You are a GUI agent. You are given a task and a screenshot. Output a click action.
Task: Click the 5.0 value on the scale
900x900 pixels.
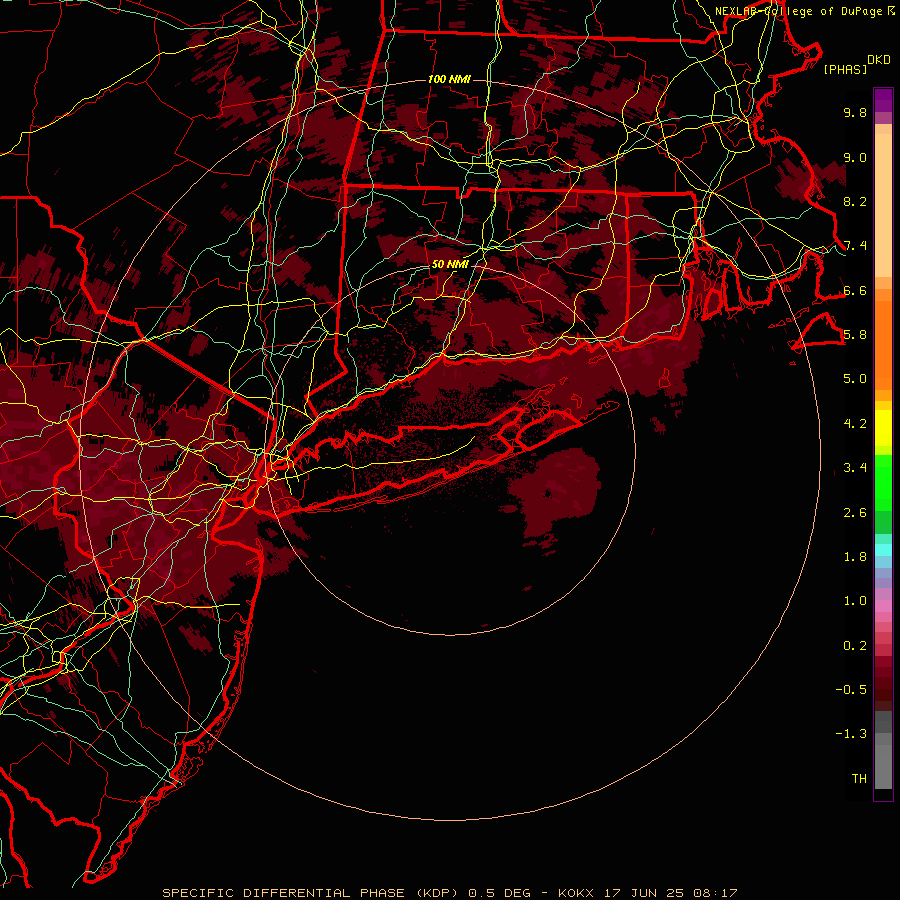[855, 379]
